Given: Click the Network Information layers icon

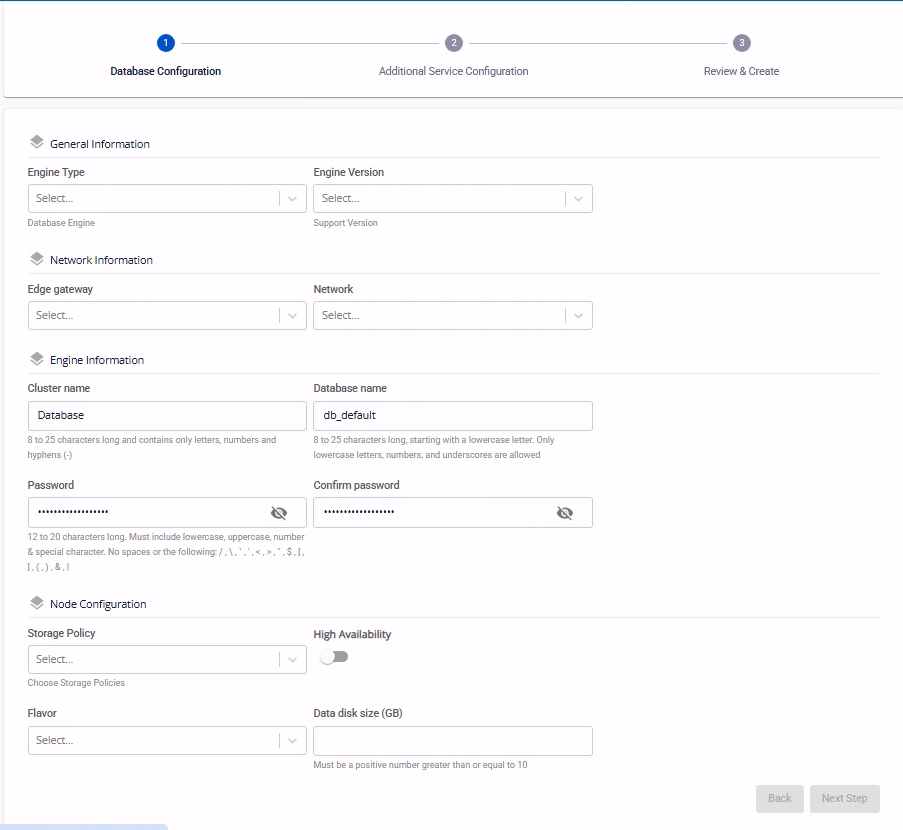Looking at the screenshot, I should coord(37,259).
